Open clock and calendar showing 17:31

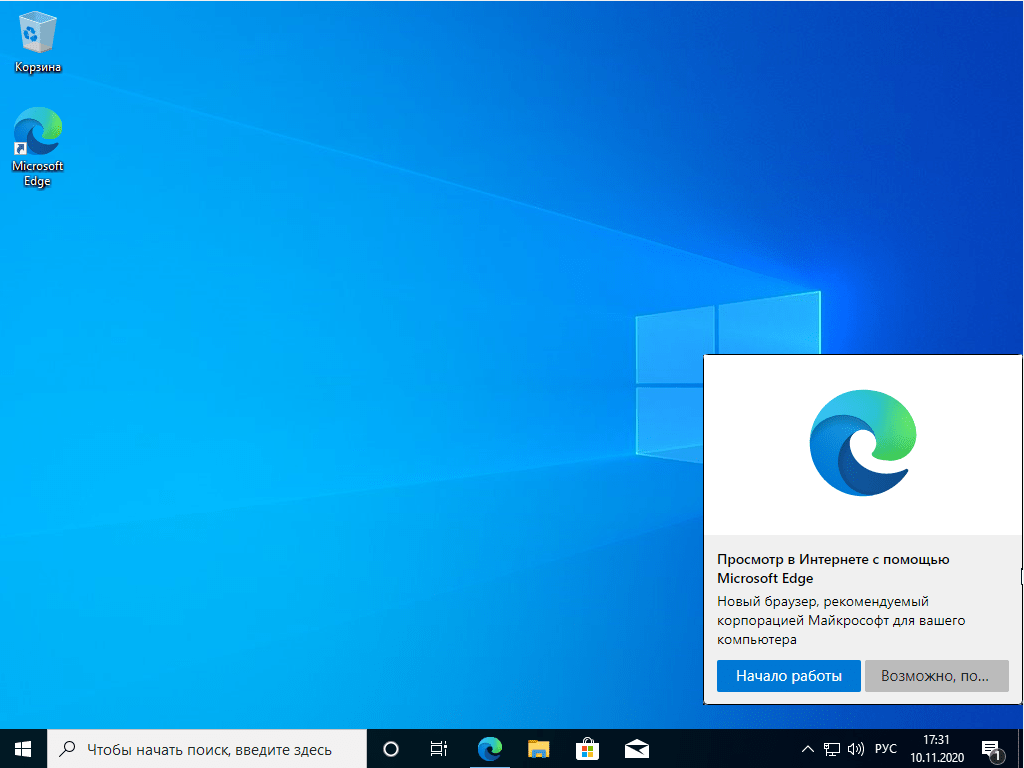coord(937,748)
